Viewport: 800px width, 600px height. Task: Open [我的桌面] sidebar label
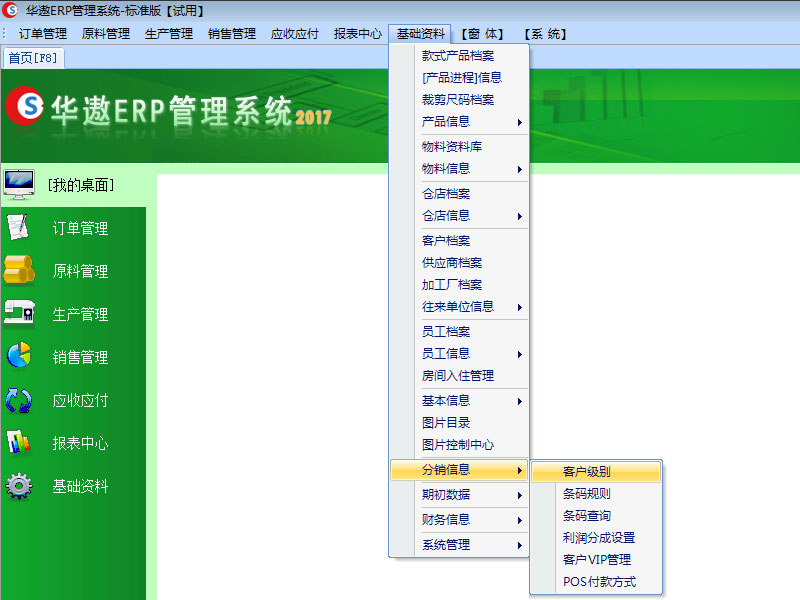pos(81,185)
